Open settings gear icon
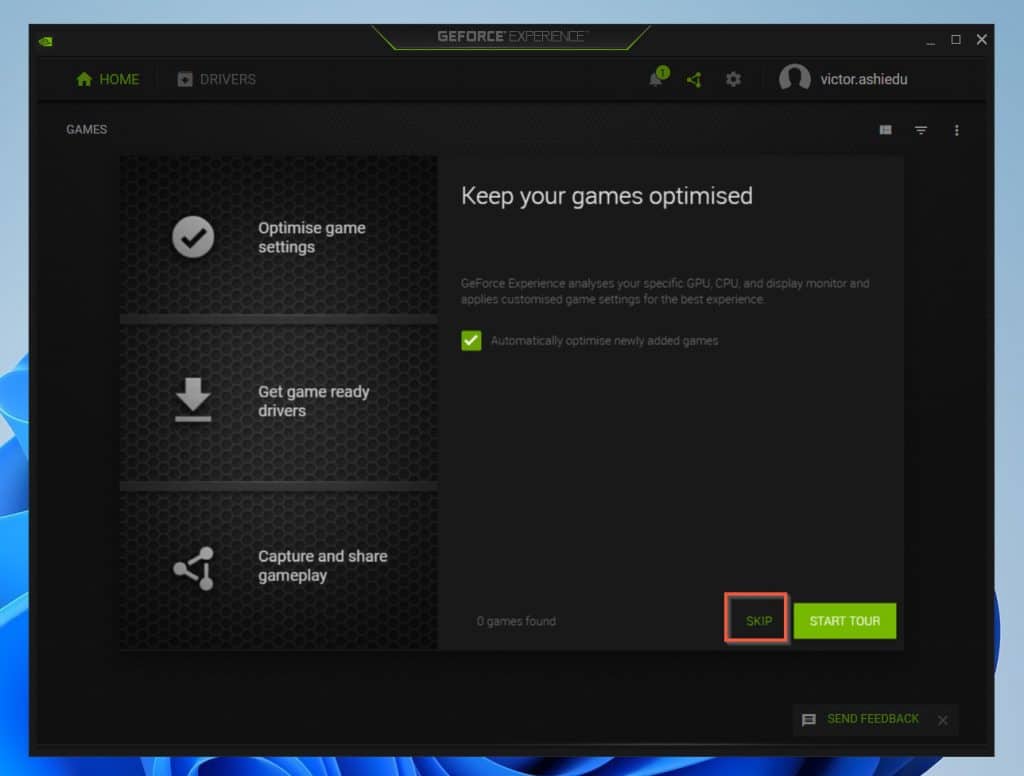Screen dimensions: 1024x776 point(733,80)
